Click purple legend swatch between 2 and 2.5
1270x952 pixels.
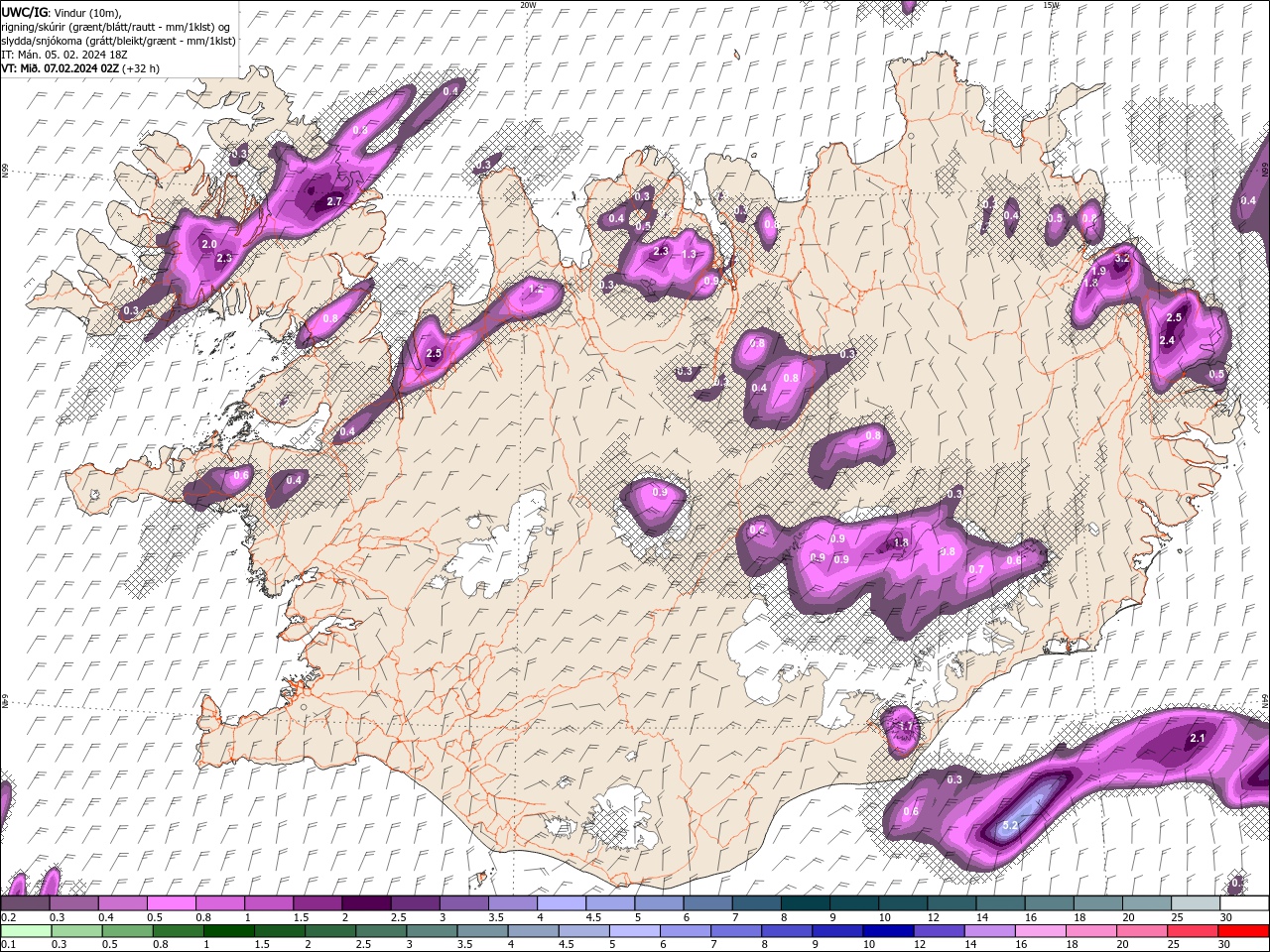click(x=365, y=902)
